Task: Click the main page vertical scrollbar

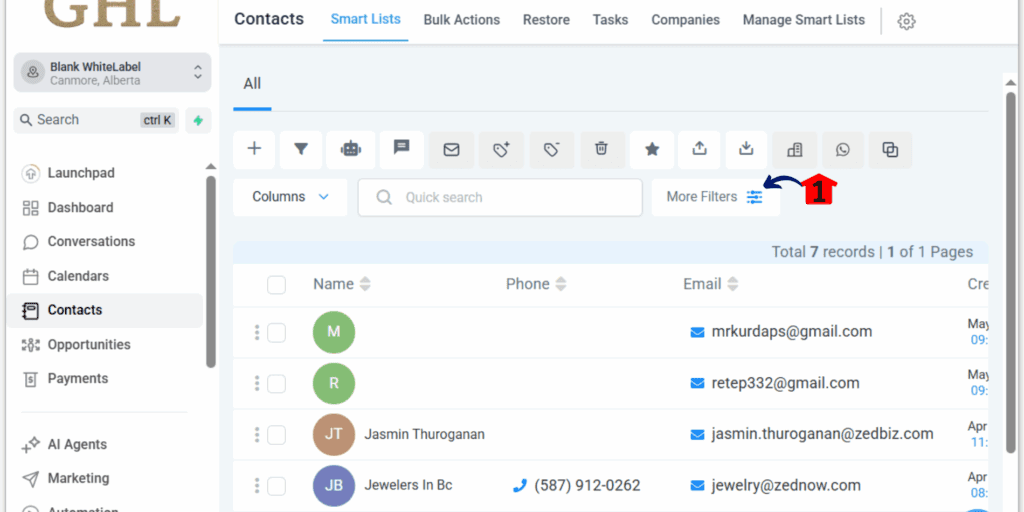Action: pos(1011,271)
